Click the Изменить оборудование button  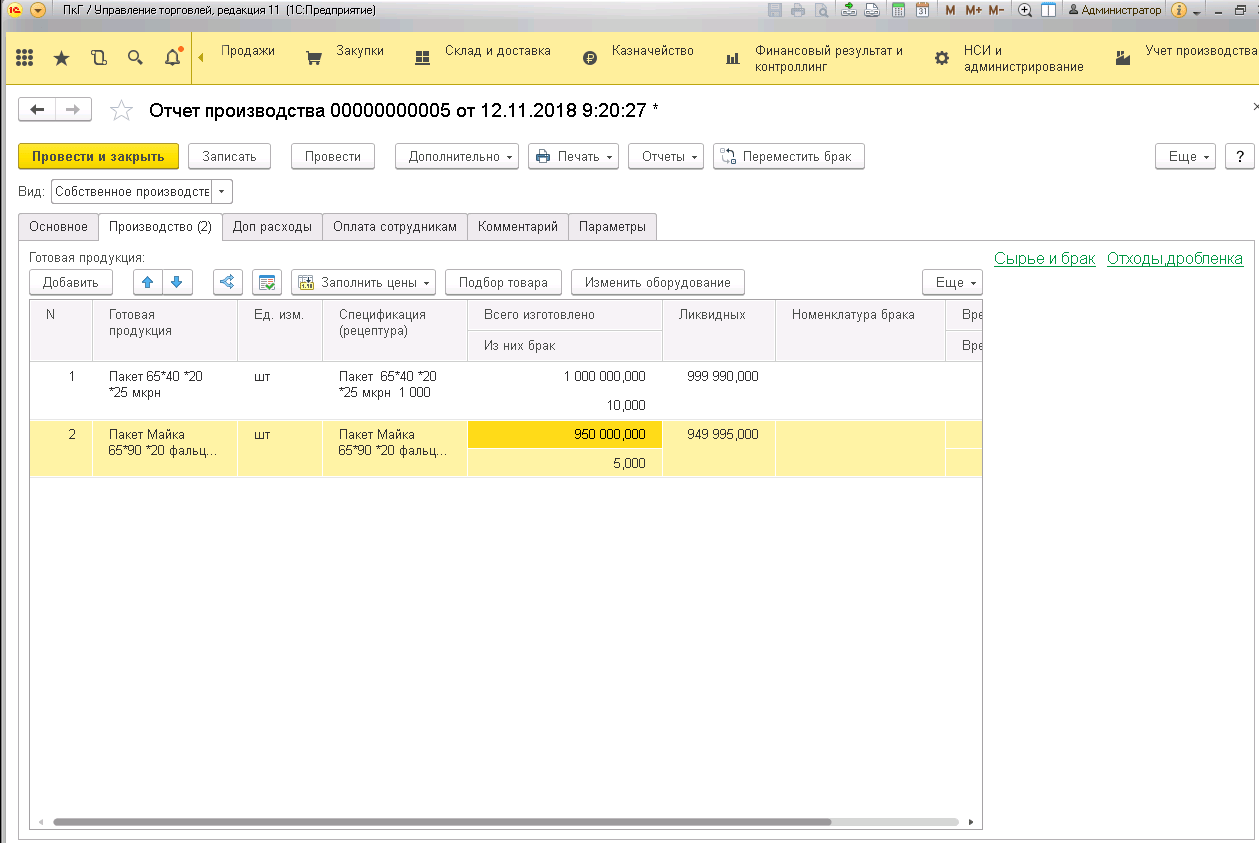click(658, 282)
